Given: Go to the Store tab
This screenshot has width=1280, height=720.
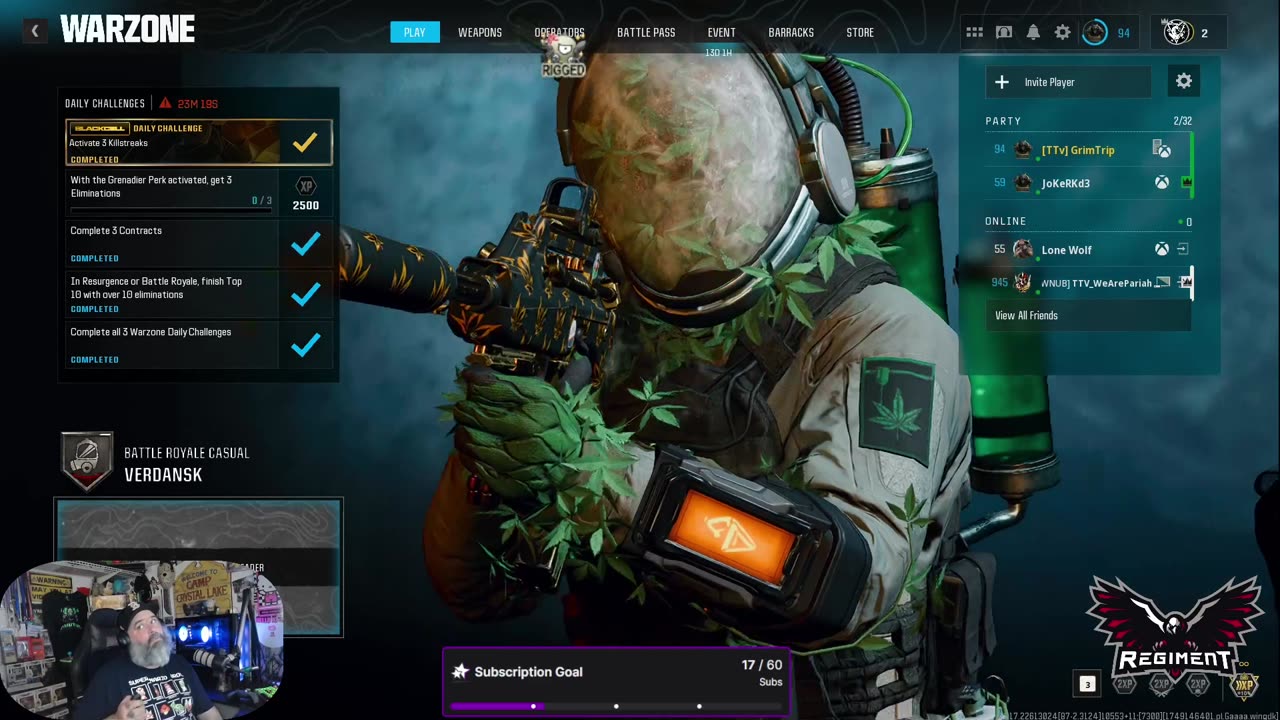Looking at the screenshot, I should (860, 32).
